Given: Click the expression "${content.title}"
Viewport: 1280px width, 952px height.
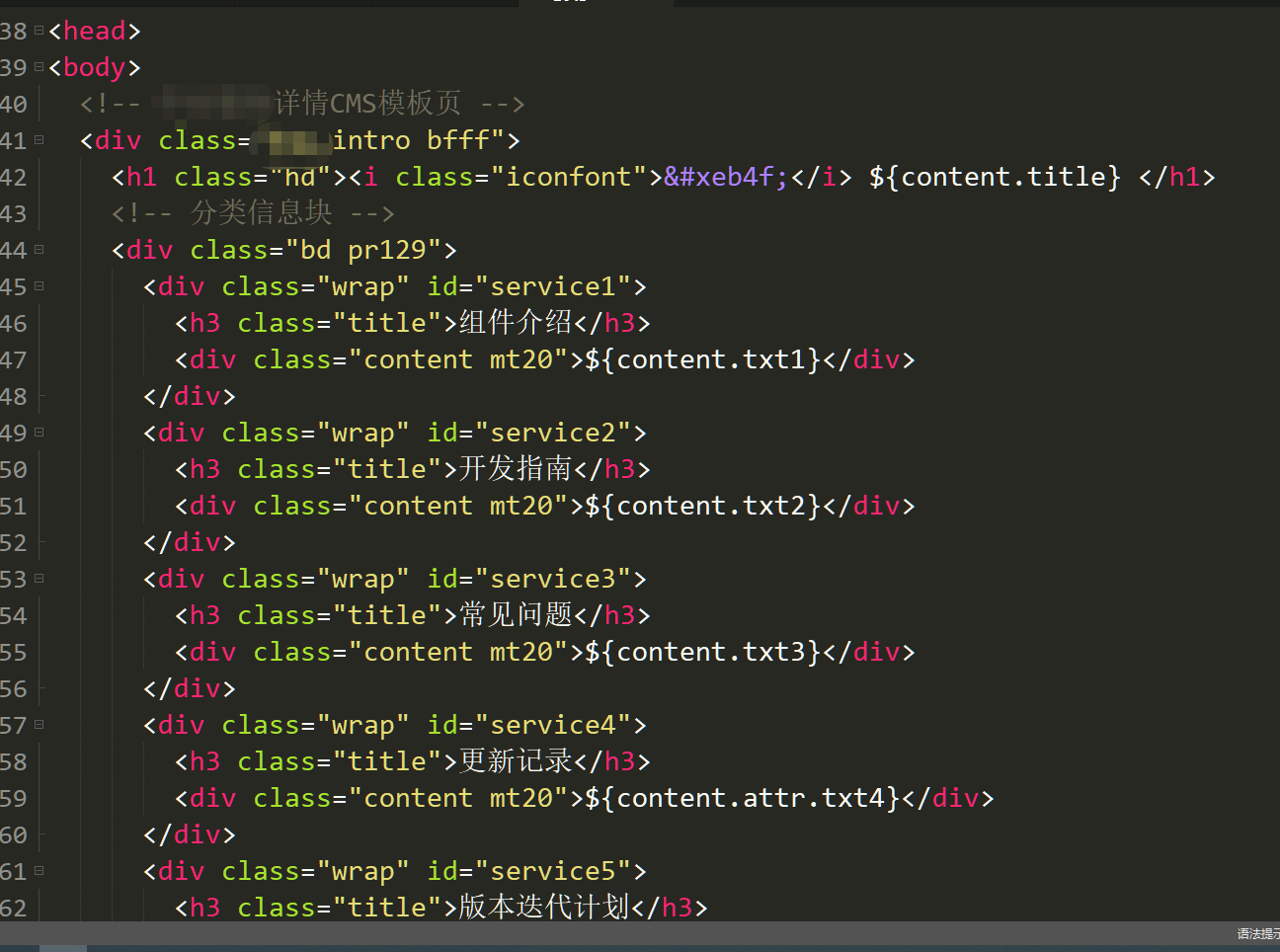Looking at the screenshot, I should click(996, 177).
